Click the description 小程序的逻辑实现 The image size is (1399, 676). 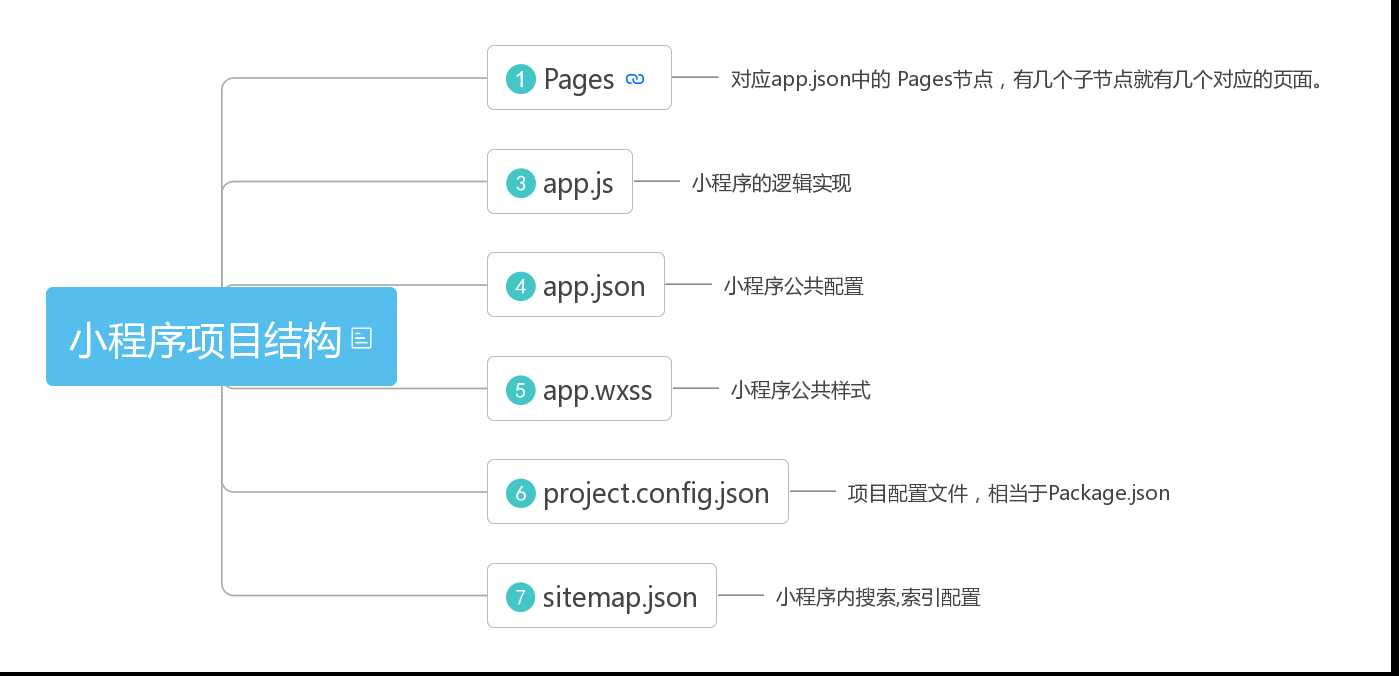tap(771, 183)
